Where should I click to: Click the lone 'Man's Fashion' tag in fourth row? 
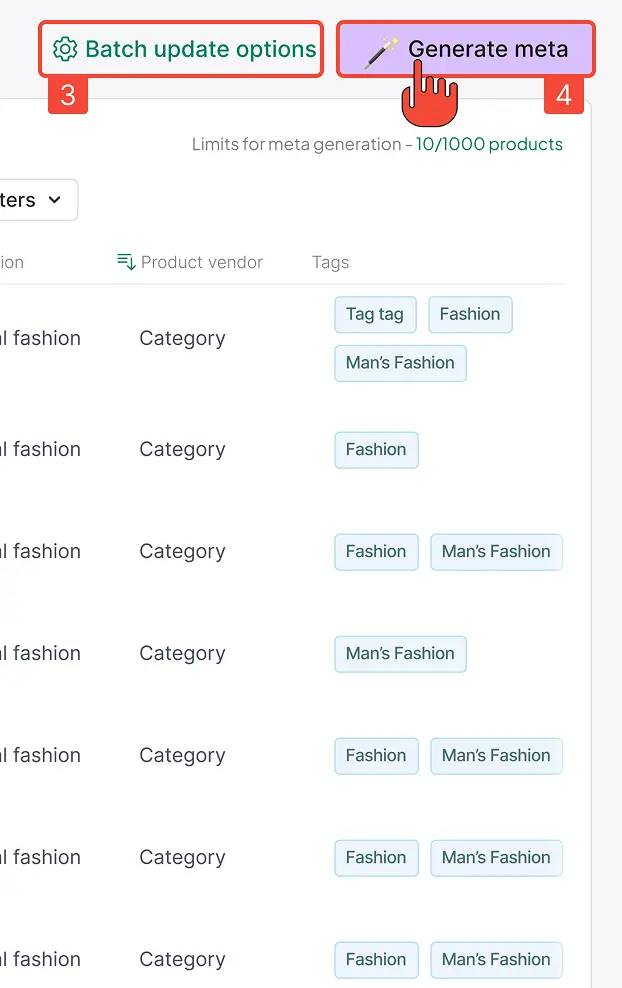pos(400,654)
